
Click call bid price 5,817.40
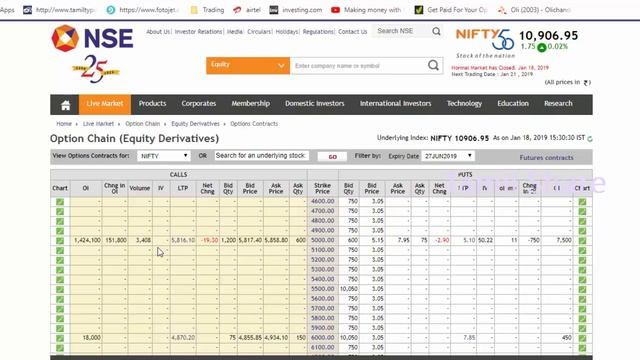pyautogui.click(x=250, y=240)
